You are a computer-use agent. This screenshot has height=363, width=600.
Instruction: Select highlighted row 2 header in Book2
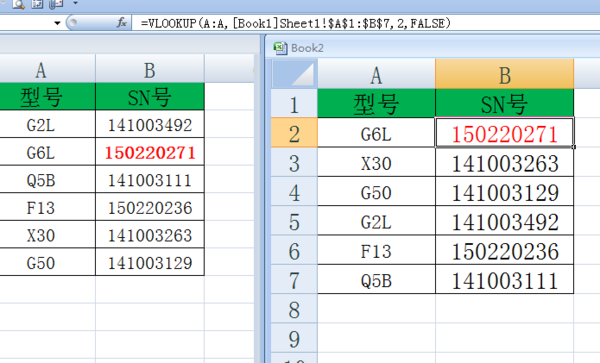click(x=294, y=133)
